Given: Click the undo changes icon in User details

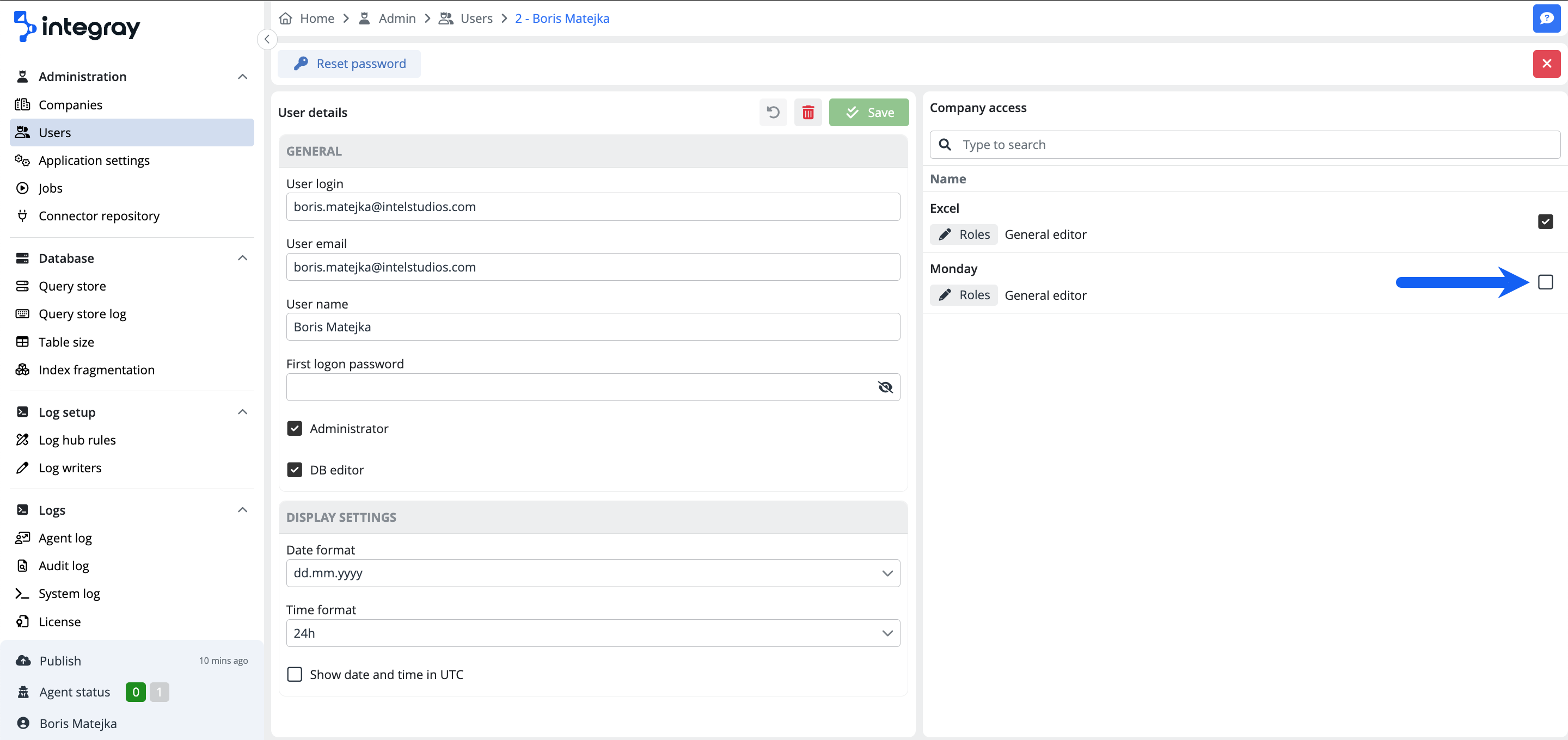Looking at the screenshot, I should coord(773,113).
